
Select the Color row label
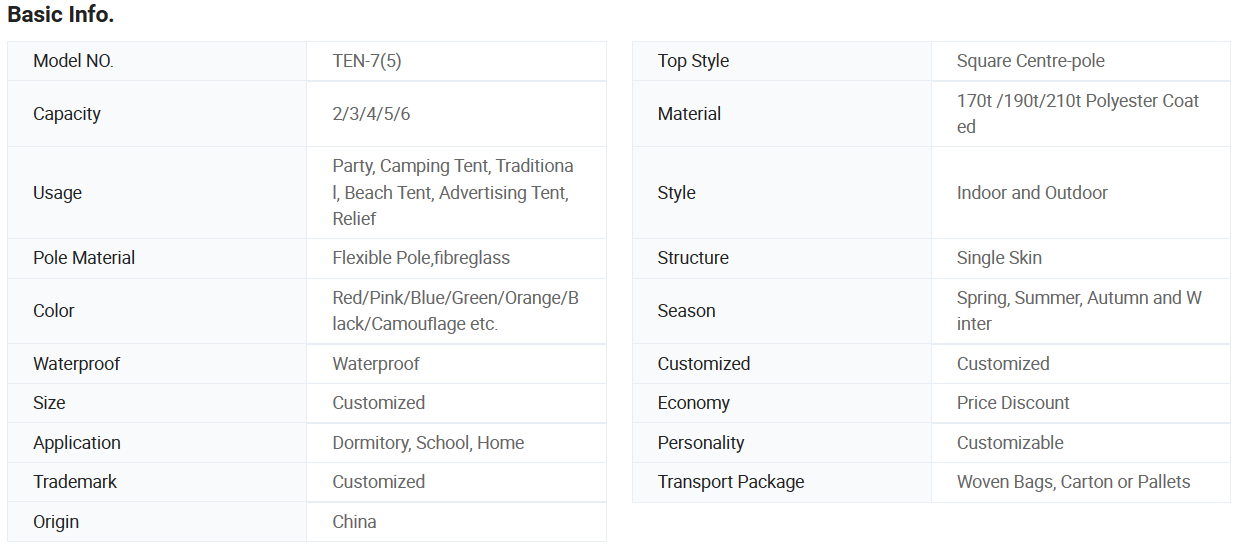(x=54, y=311)
